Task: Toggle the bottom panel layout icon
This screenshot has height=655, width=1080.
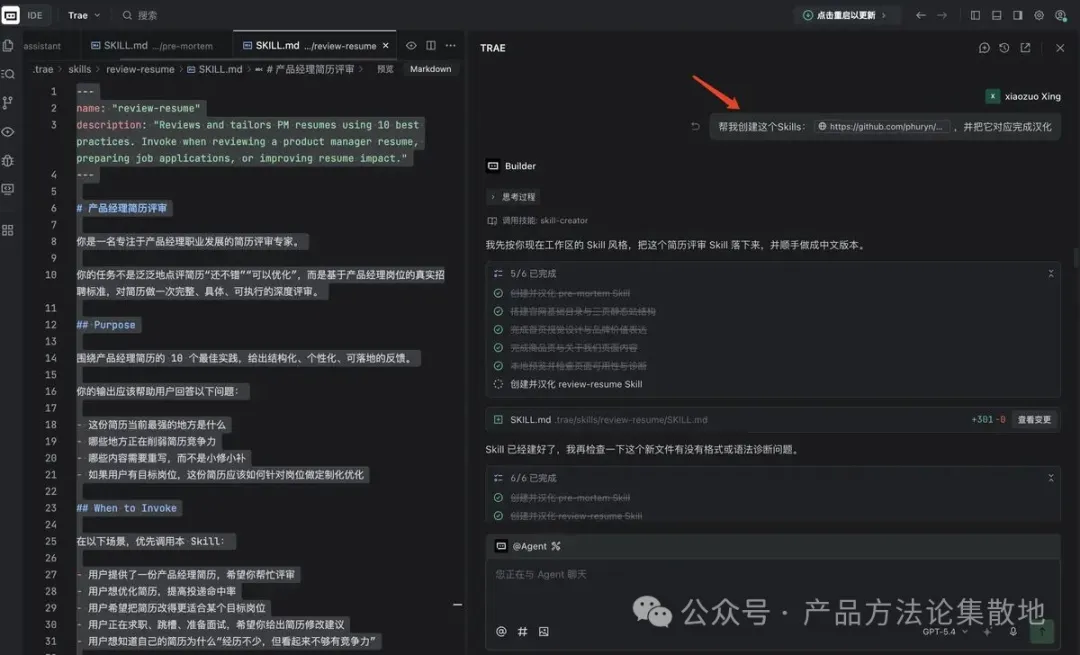Action: coord(997,15)
